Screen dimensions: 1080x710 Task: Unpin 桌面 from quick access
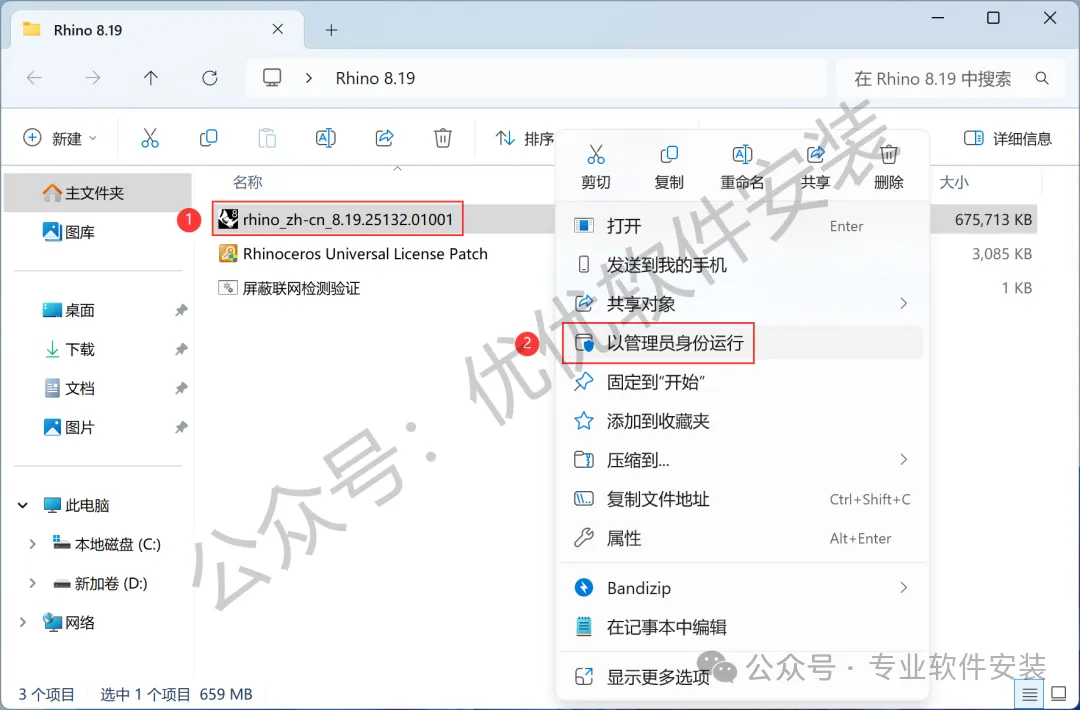coord(181,311)
